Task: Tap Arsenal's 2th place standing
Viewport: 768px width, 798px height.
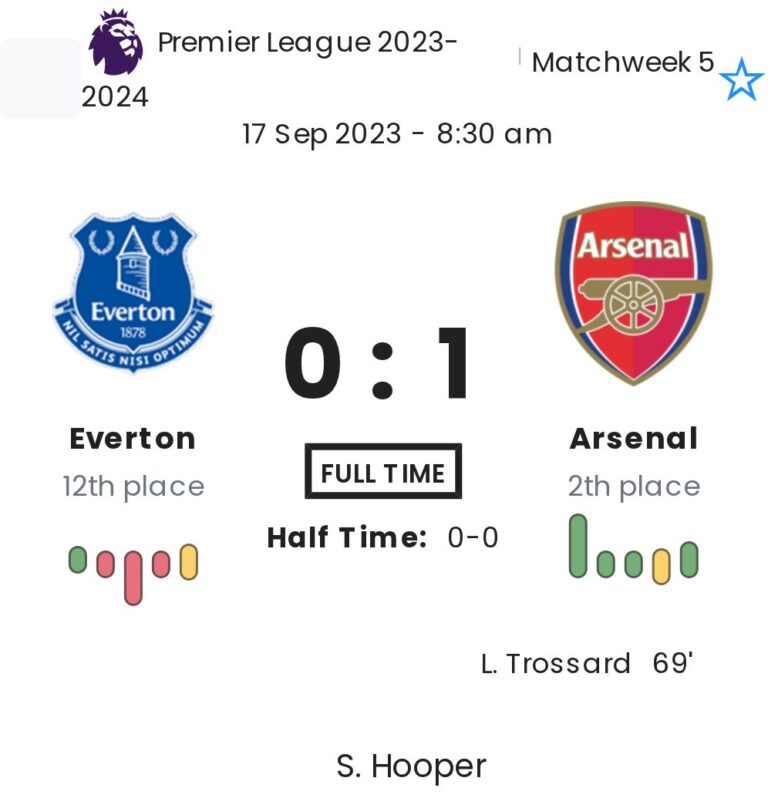Action: click(x=634, y=486)
